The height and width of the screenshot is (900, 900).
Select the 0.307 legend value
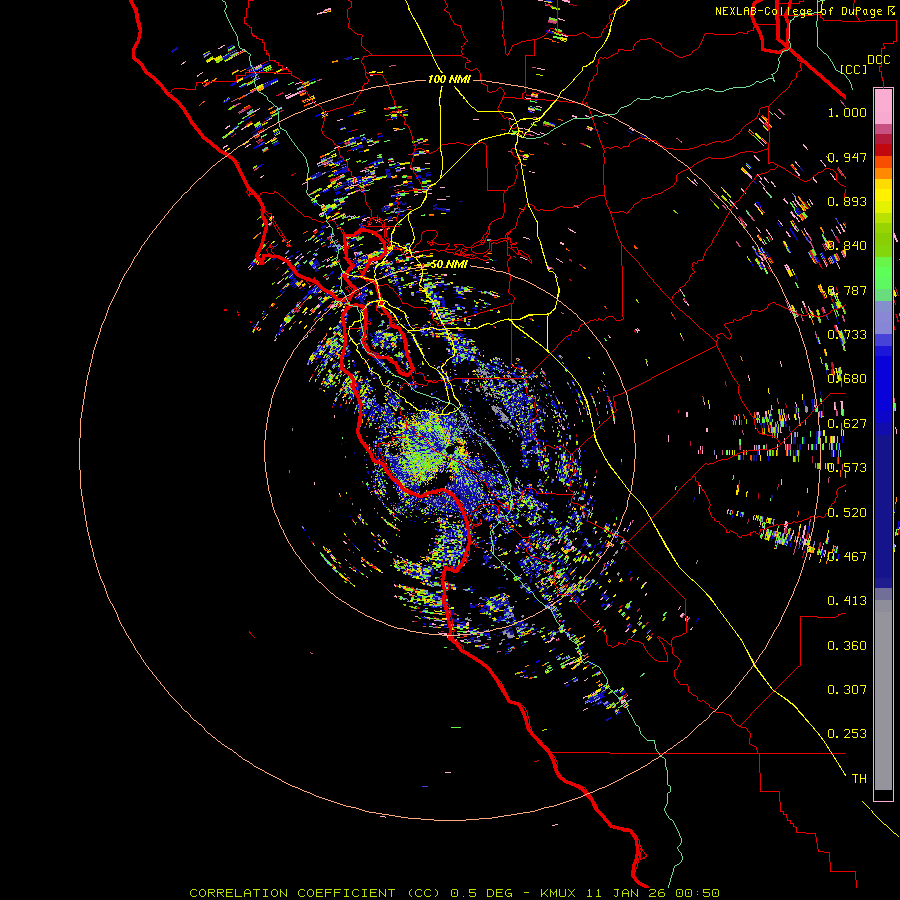pyautogui.click(x=847, y=690)
